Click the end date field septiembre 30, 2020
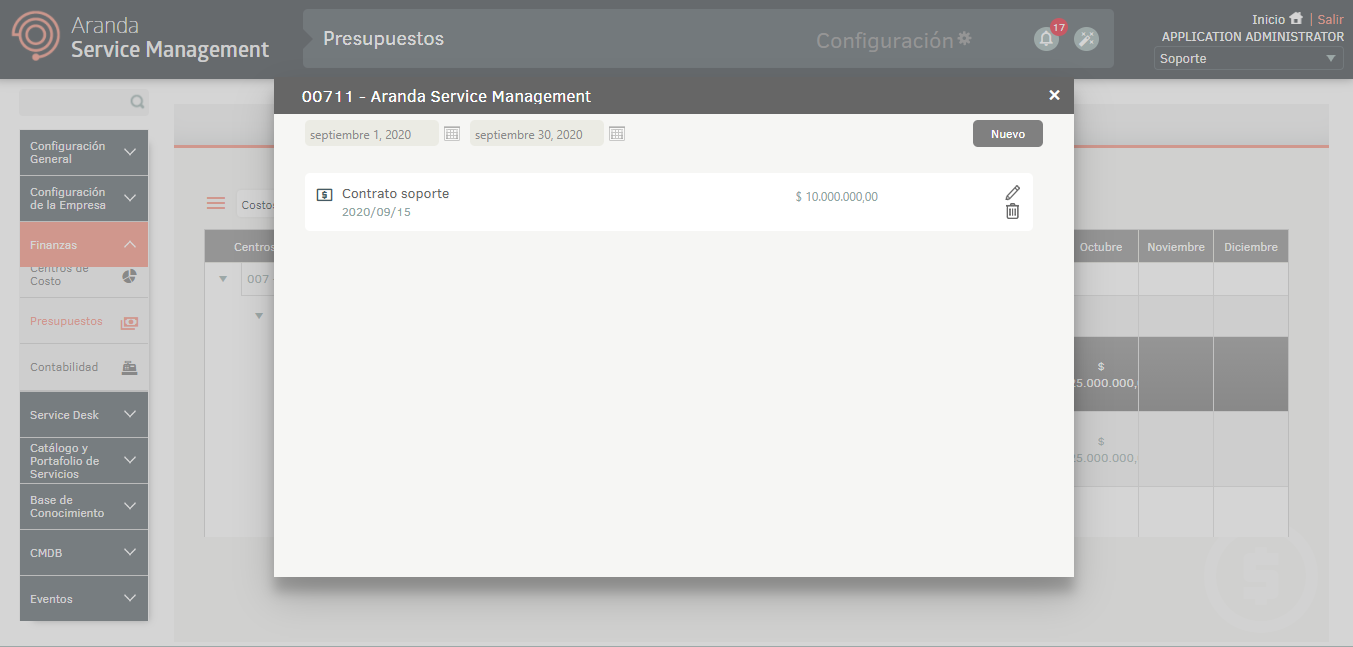The width and height of the screenshot is (1353, 647). [x=537, y=134]
